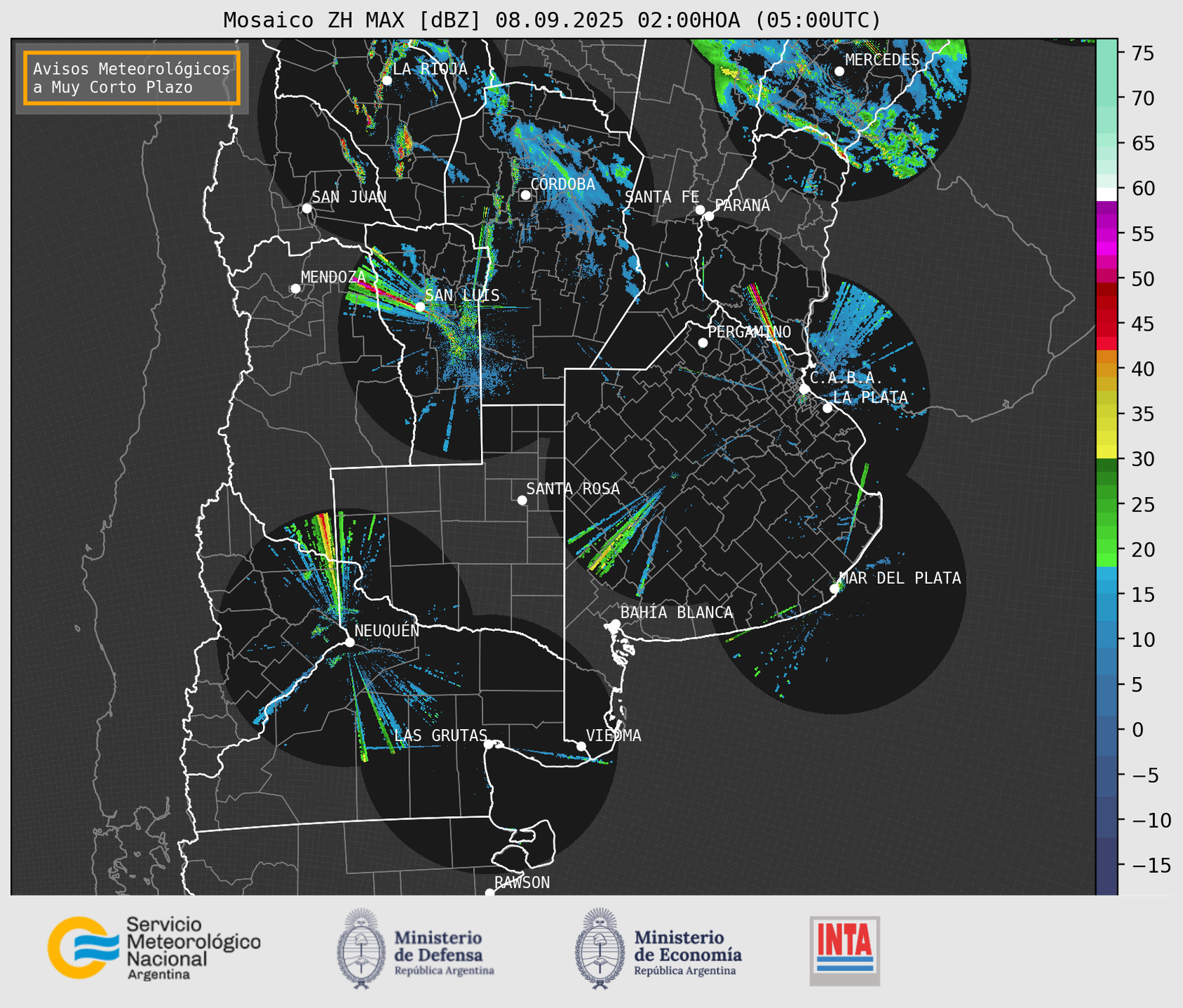Click the LAS GRUTAS city marker dot
Viewport: 1183px width, 1008px height.
click(489, 744)
